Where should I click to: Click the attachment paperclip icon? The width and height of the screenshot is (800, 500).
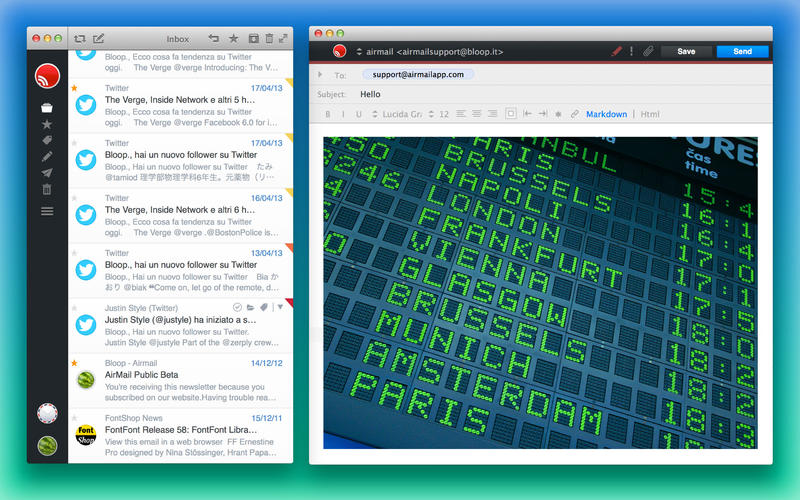pyautogui.click(x=648, y=51)
